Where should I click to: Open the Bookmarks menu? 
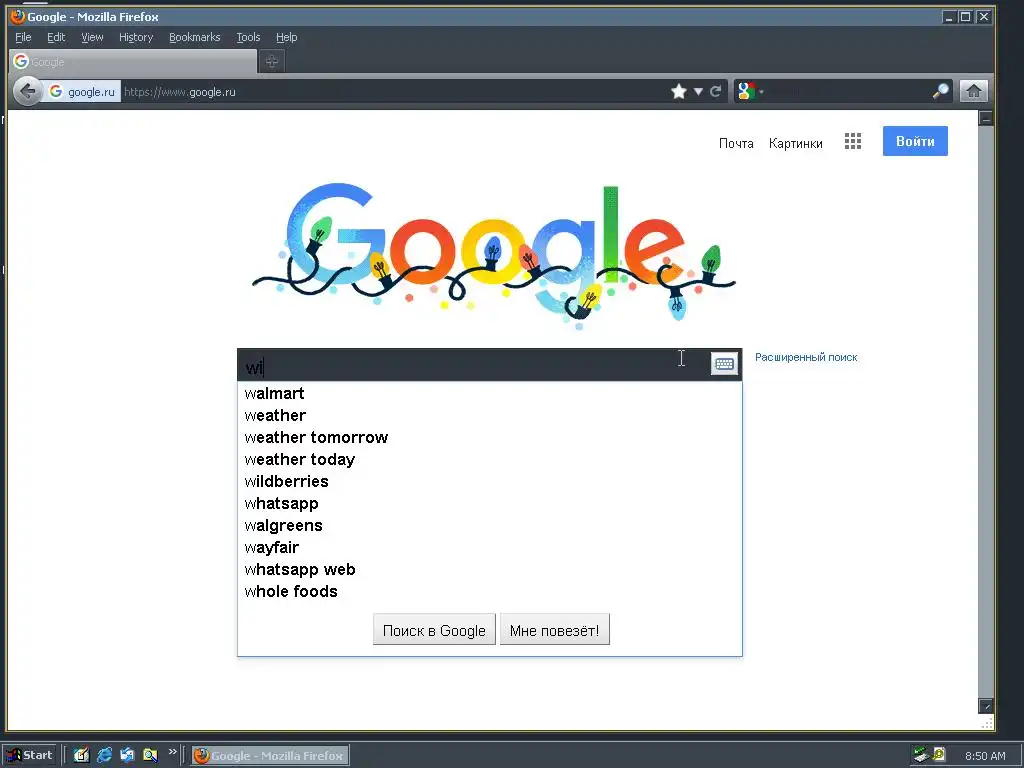coord(195,37)
